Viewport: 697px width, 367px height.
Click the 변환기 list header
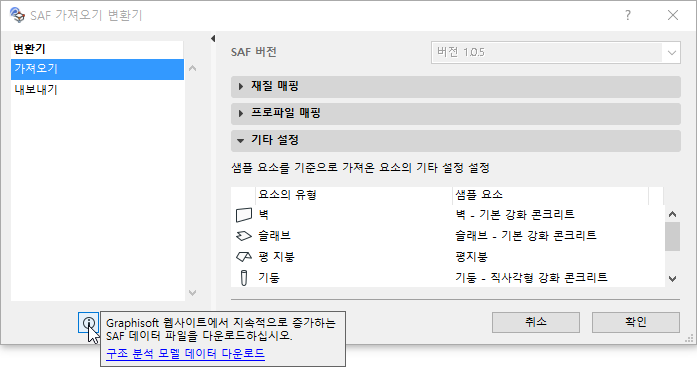pyautogui.click(x=97, y=49)
